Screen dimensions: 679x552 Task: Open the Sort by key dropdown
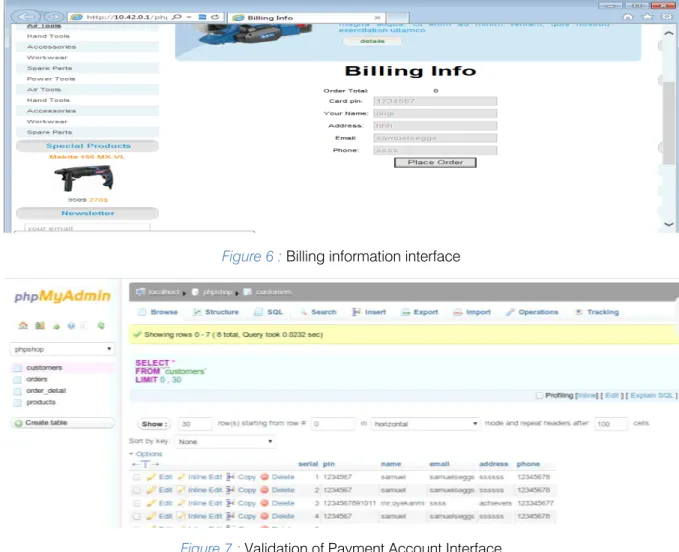(225, 442)
